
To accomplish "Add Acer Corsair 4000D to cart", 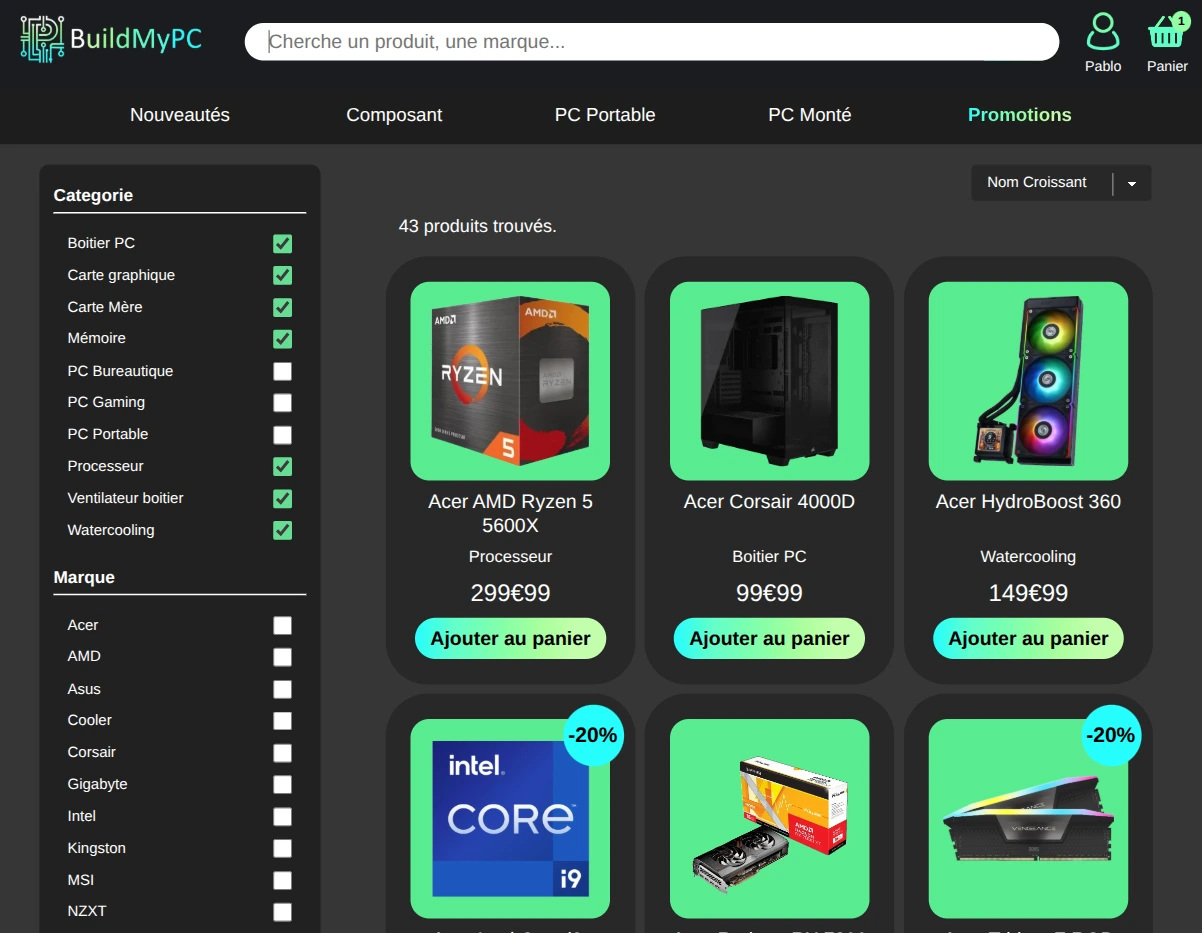I will tap(769, 638).
